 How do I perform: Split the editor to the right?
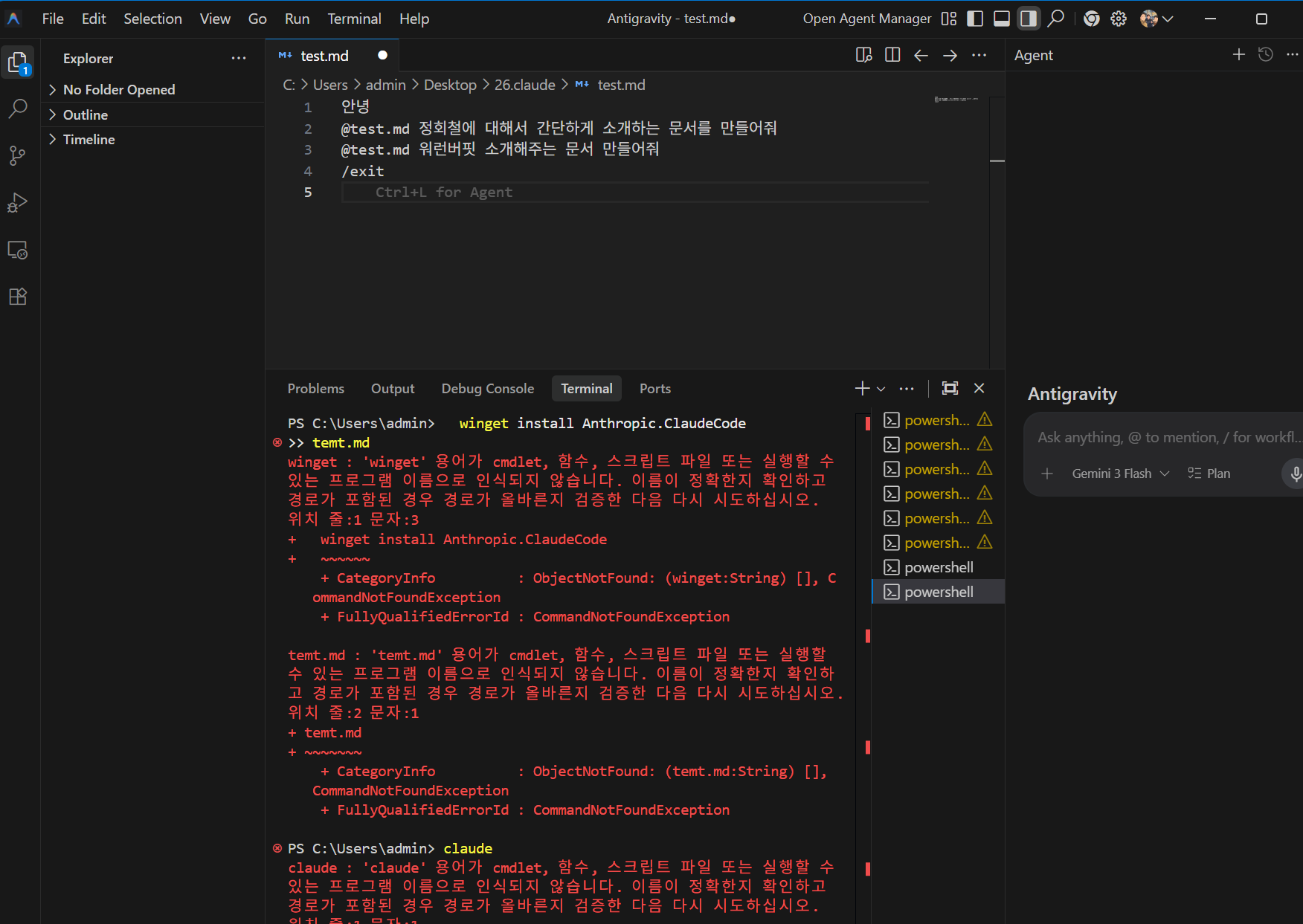[892, 55]
